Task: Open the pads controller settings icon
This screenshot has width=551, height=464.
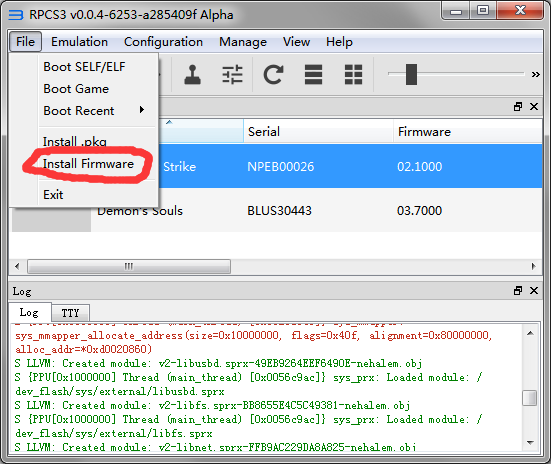Action: (192, 75)
